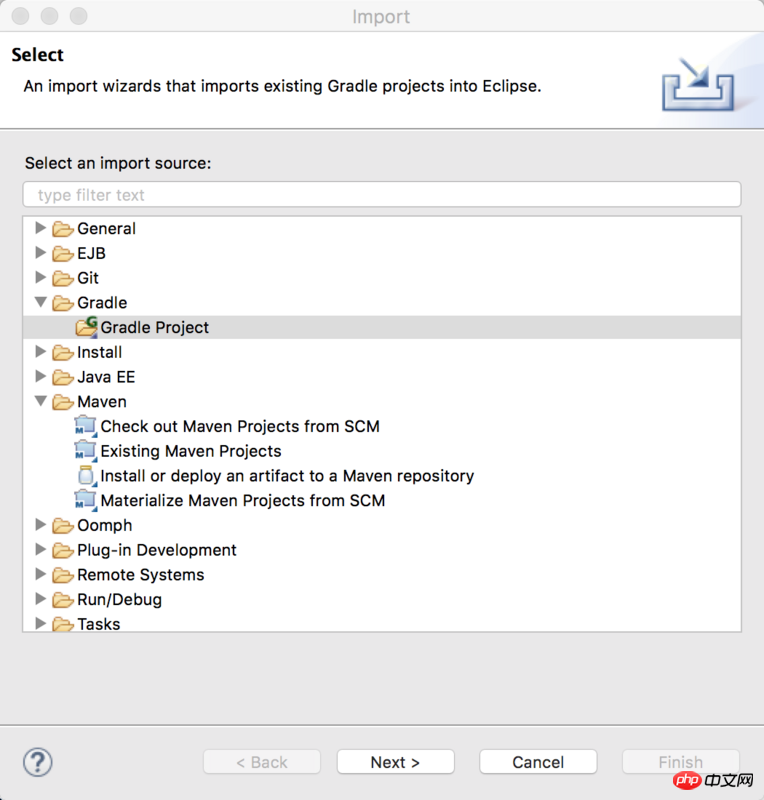This screenshot has width=764, height=800.
Task: Collapse the Gradle category
Action: tap(41, 302)
